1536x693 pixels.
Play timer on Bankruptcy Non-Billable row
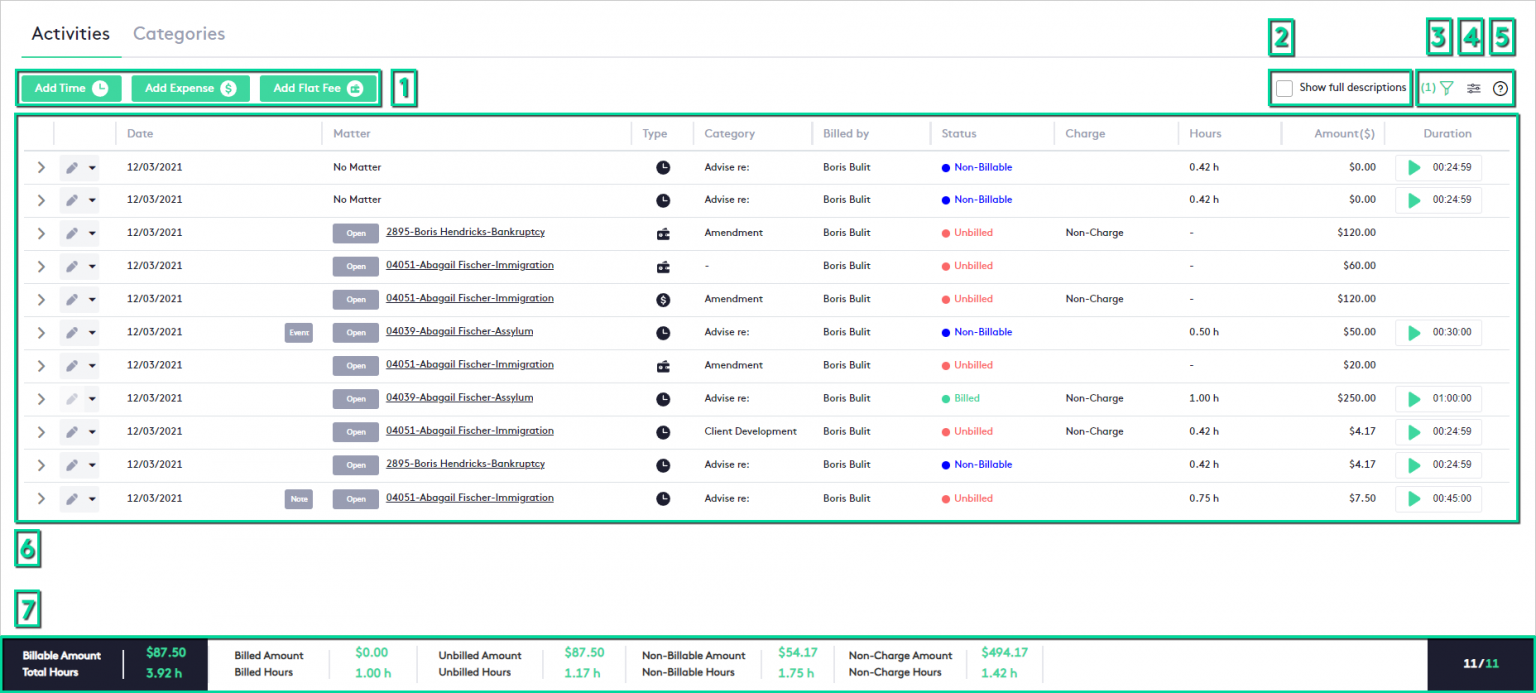(x=1414, y=465)
